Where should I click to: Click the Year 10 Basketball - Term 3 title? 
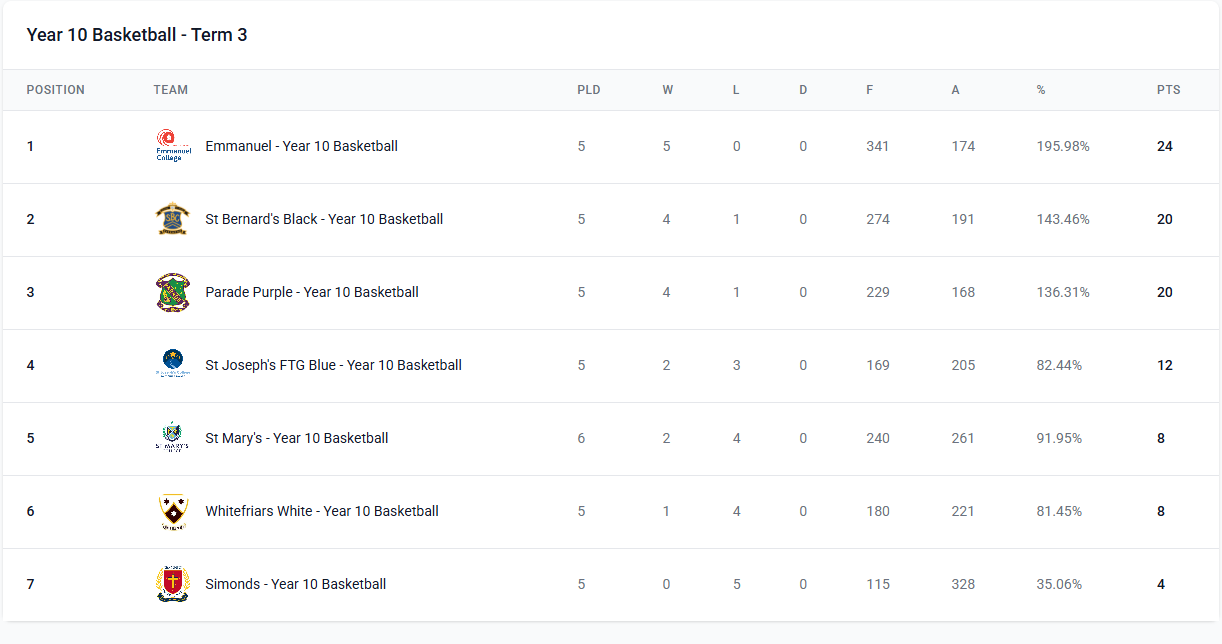tap(136, 35)
